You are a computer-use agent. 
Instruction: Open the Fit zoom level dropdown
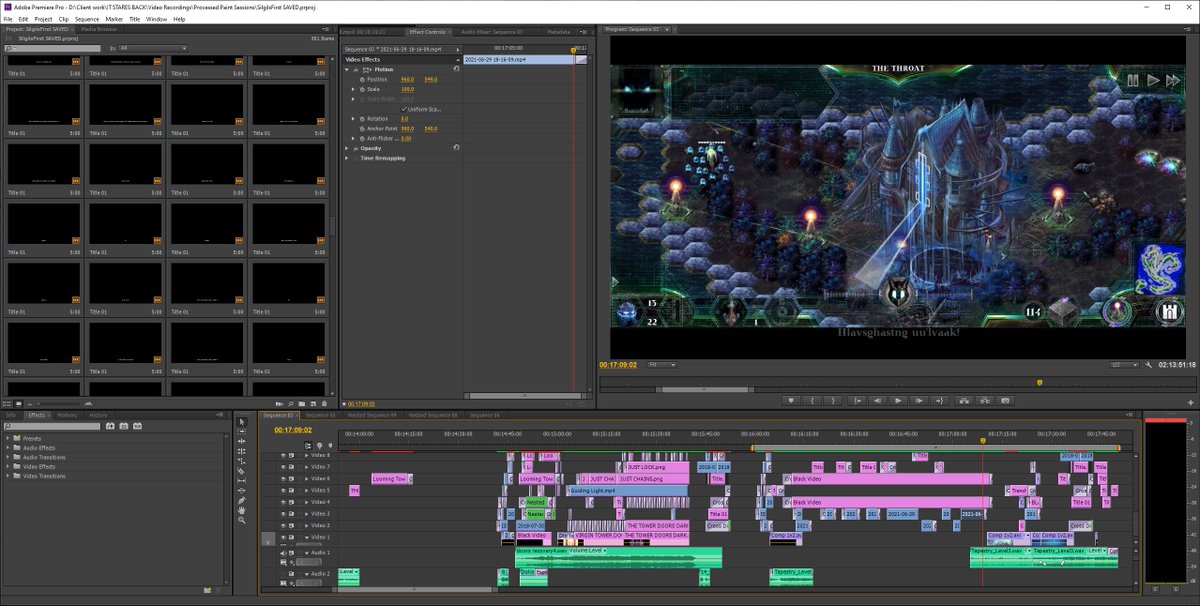click(x=660, y=365)
